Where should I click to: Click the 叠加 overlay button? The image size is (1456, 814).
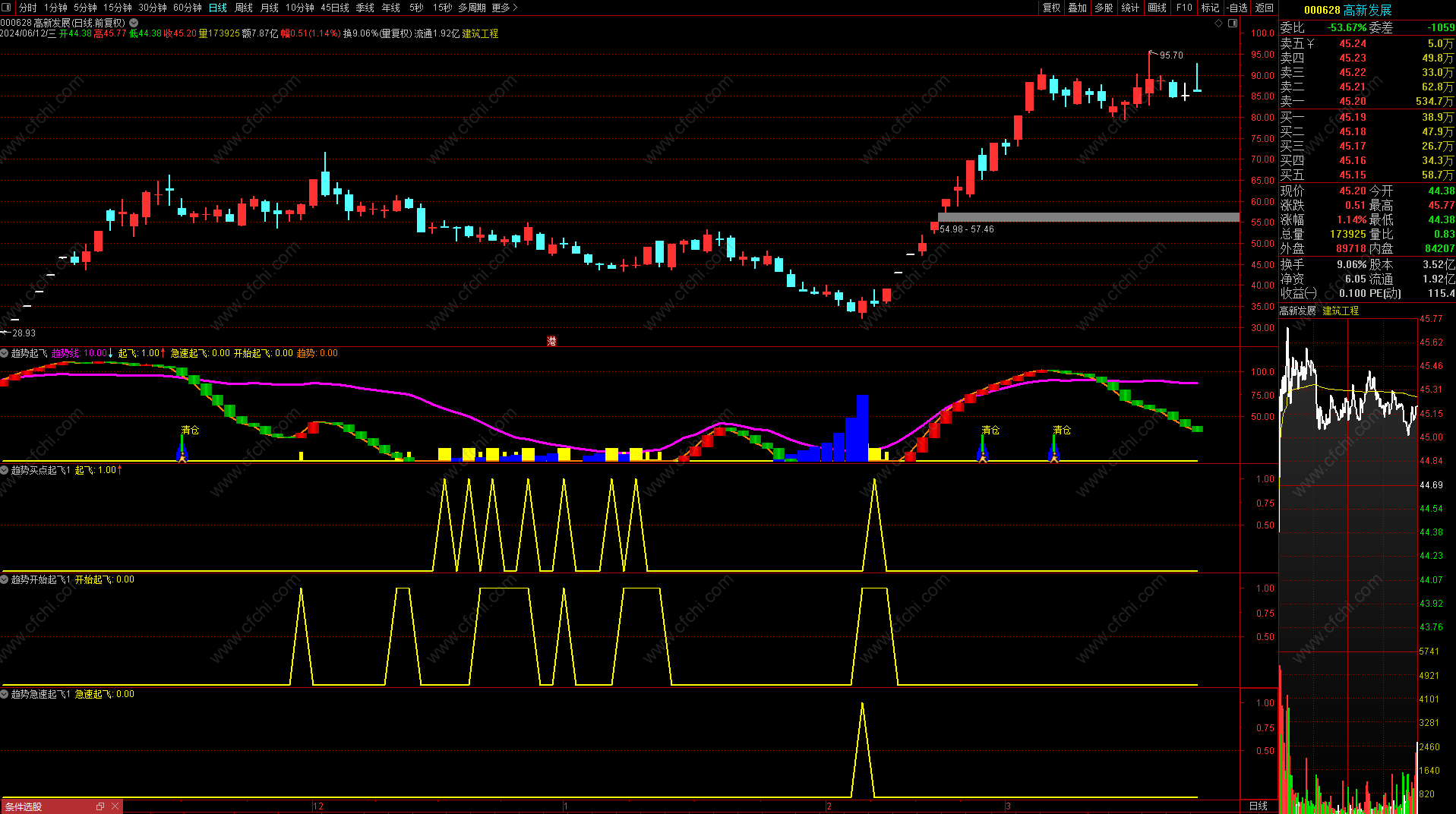coord(1078,8)
